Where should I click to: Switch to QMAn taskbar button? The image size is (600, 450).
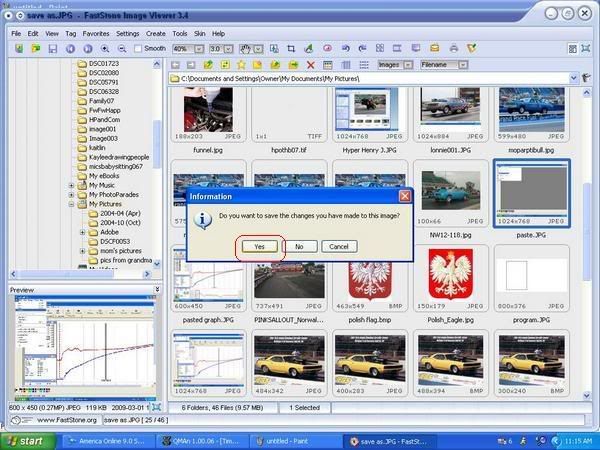pos(202,441)
